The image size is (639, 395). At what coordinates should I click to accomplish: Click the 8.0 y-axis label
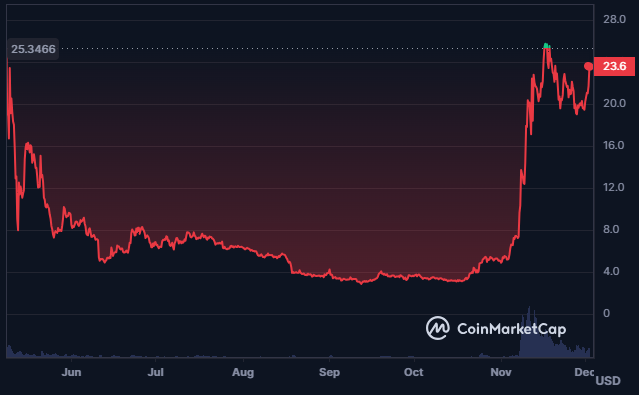click(611, 229)
